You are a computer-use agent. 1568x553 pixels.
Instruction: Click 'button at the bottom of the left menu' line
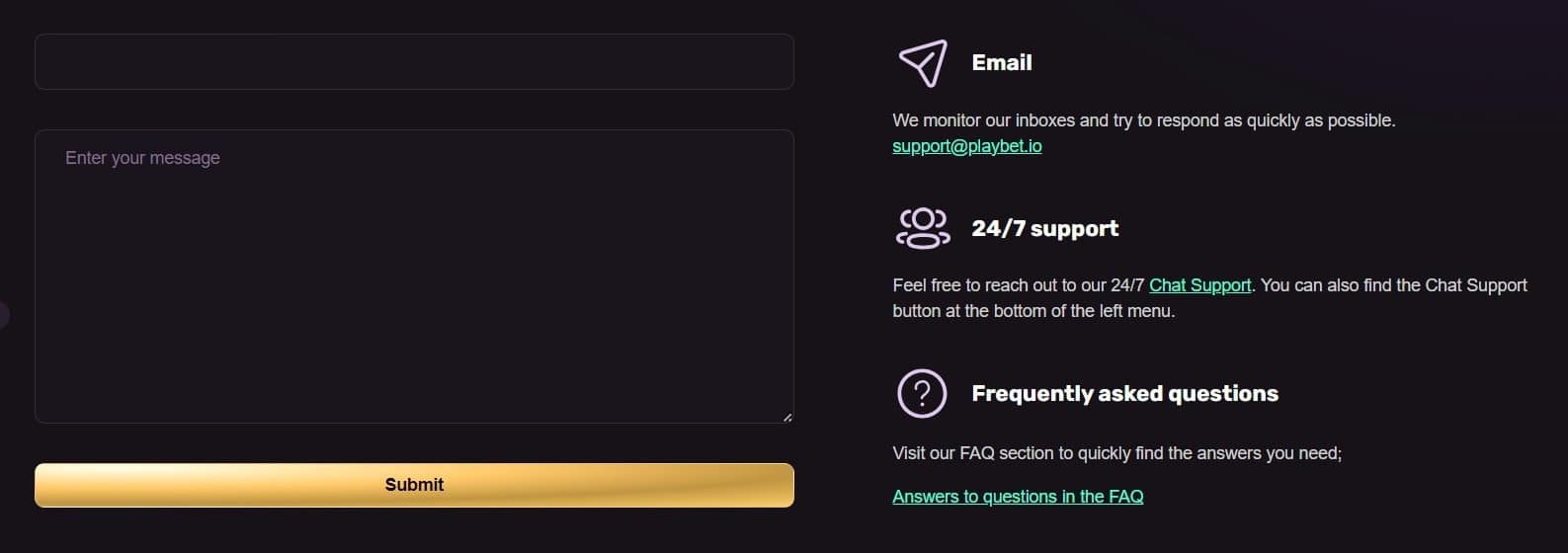1032,311
